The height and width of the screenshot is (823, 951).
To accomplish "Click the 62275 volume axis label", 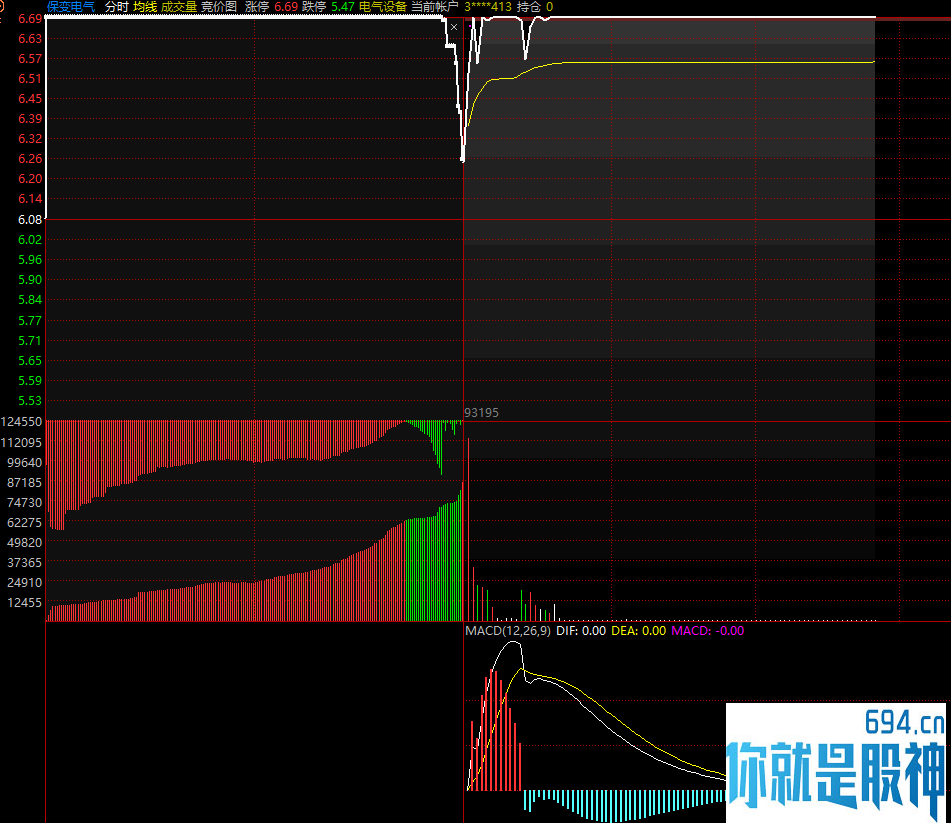I will (25, 523).
